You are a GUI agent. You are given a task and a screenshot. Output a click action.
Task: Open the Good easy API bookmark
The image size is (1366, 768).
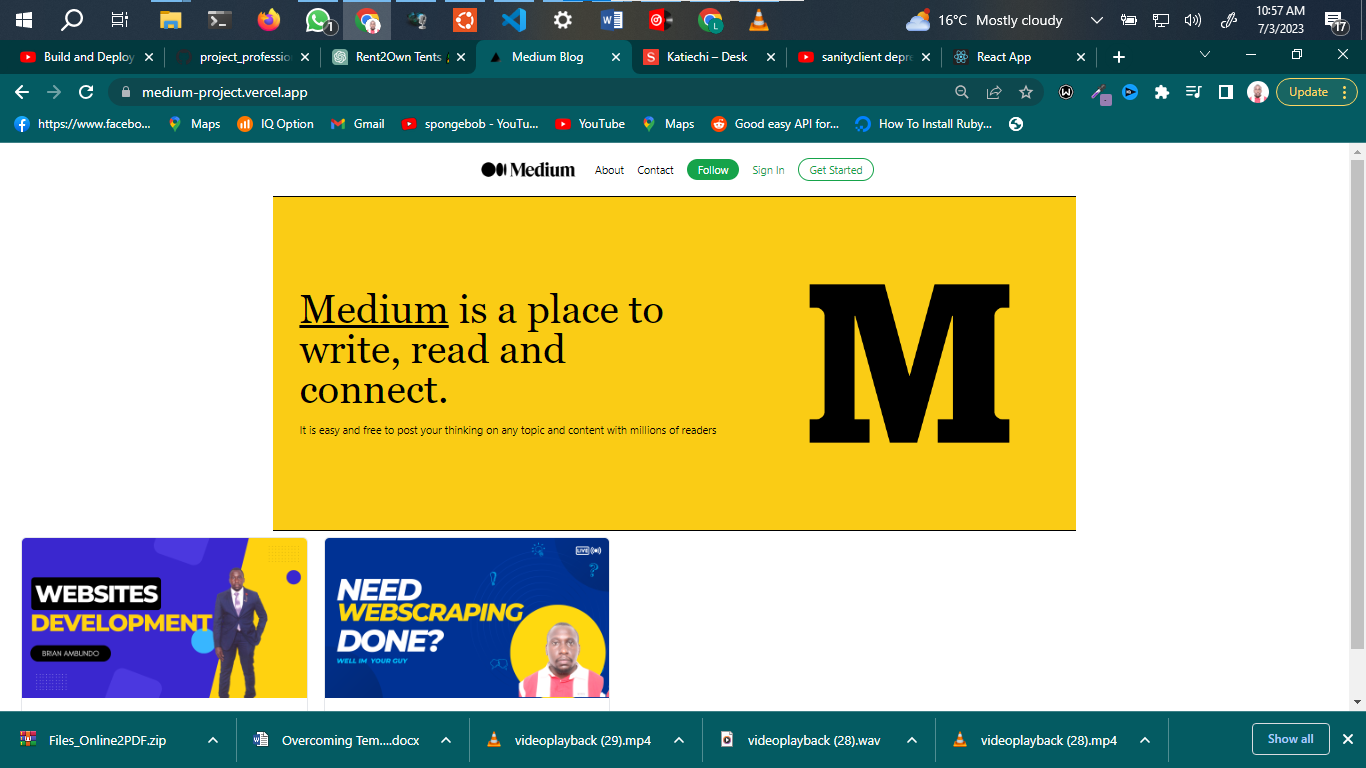(x=775, y=124)
